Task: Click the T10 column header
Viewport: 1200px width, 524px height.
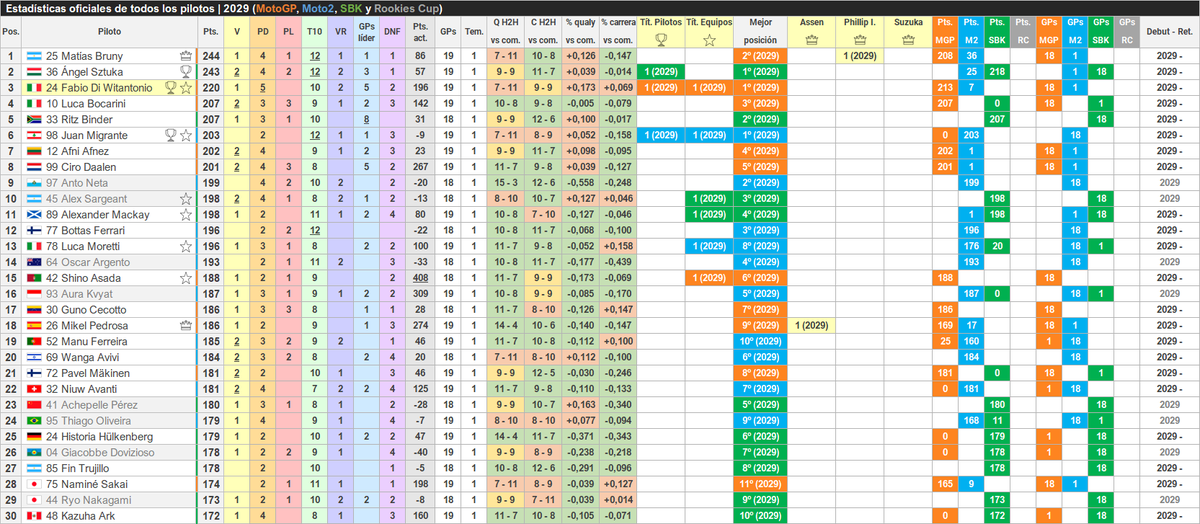Action: click(315, 32)
